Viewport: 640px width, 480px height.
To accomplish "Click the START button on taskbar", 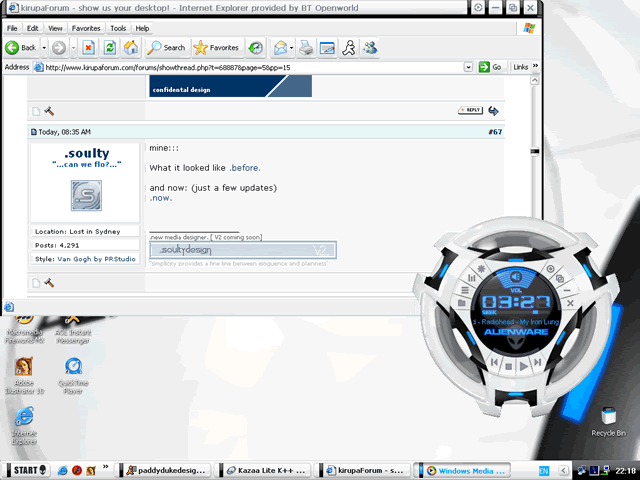I will (27, 470).
